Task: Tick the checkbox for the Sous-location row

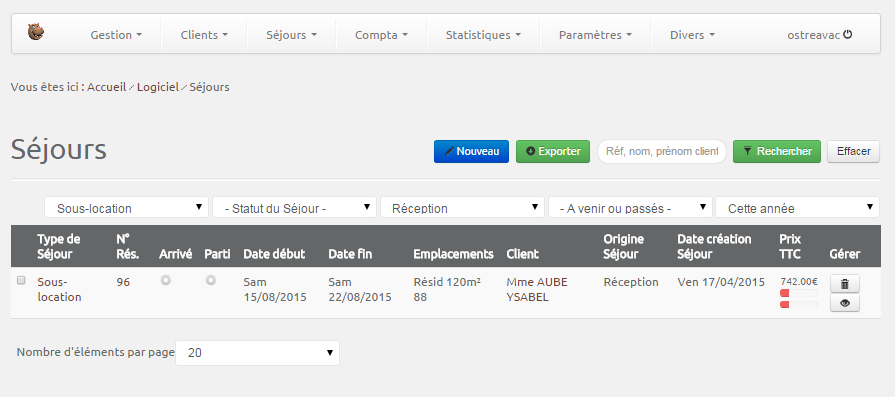Action: coord(21,280)
